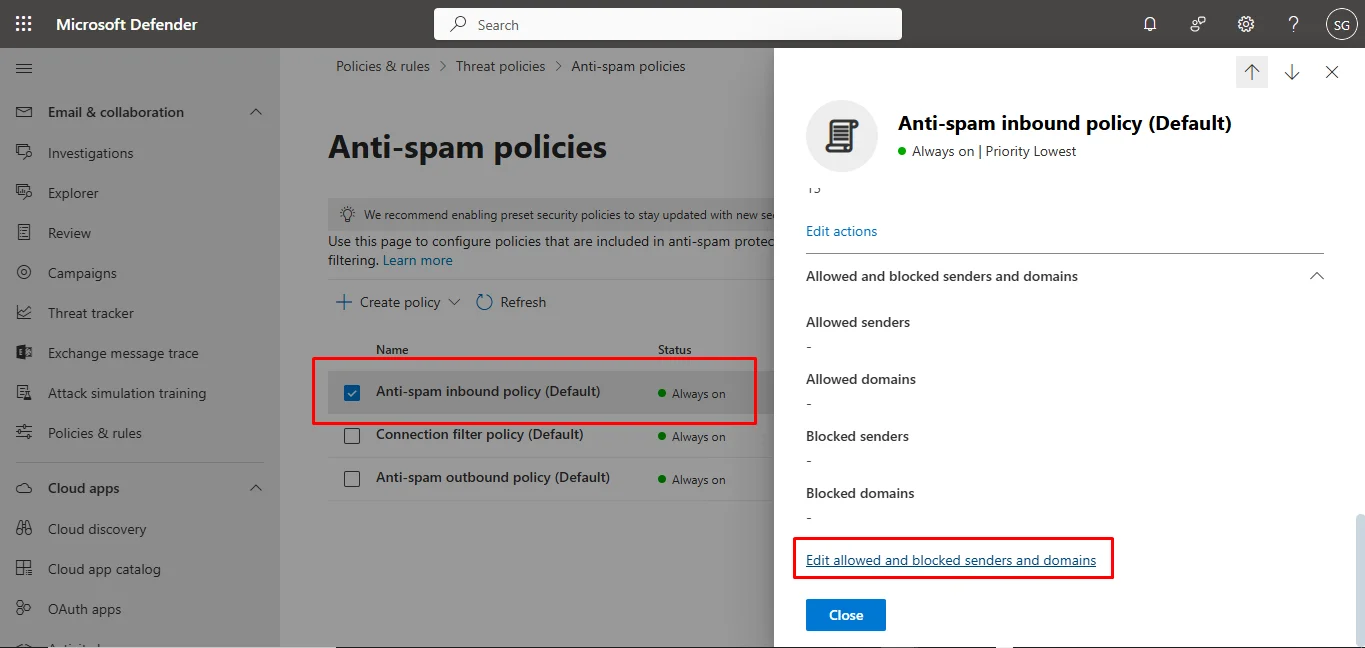Uncheck Anti-spam inbound policy checkbox
Screen dimensions: 1365x648
tap(352, 393)
